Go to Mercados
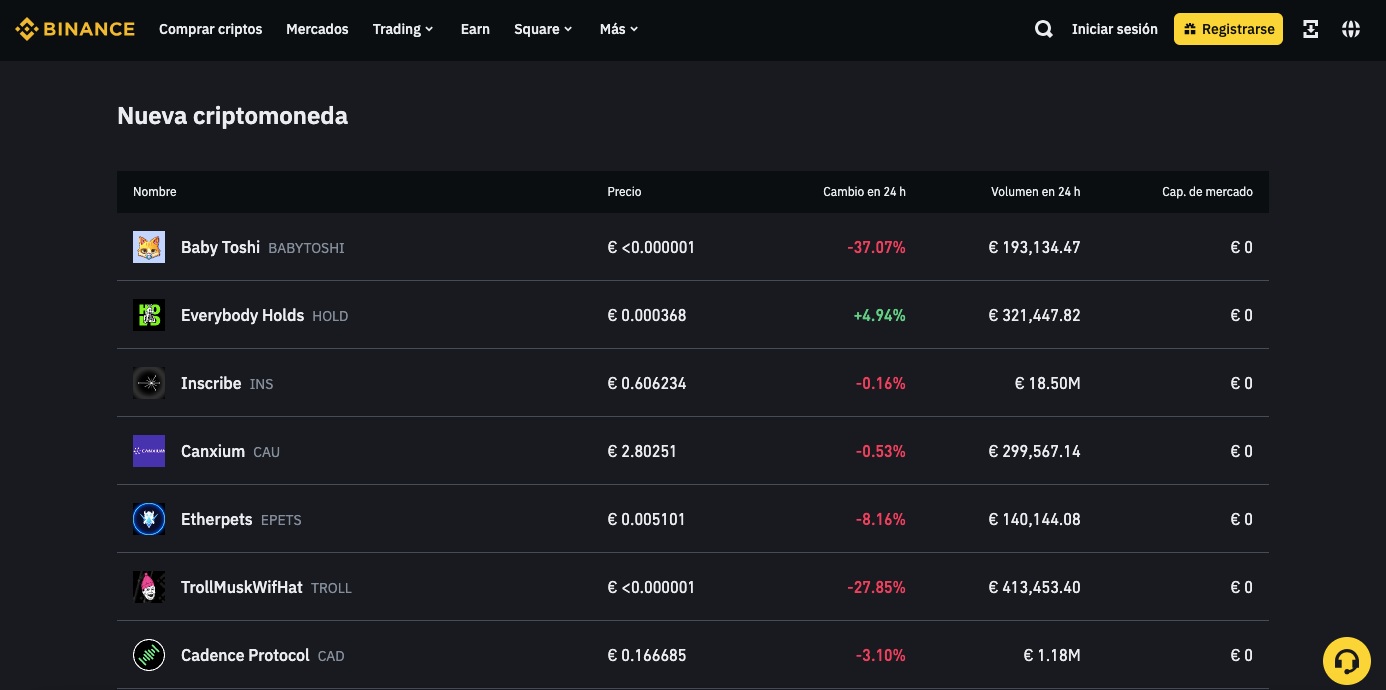 tap(317, 29)
